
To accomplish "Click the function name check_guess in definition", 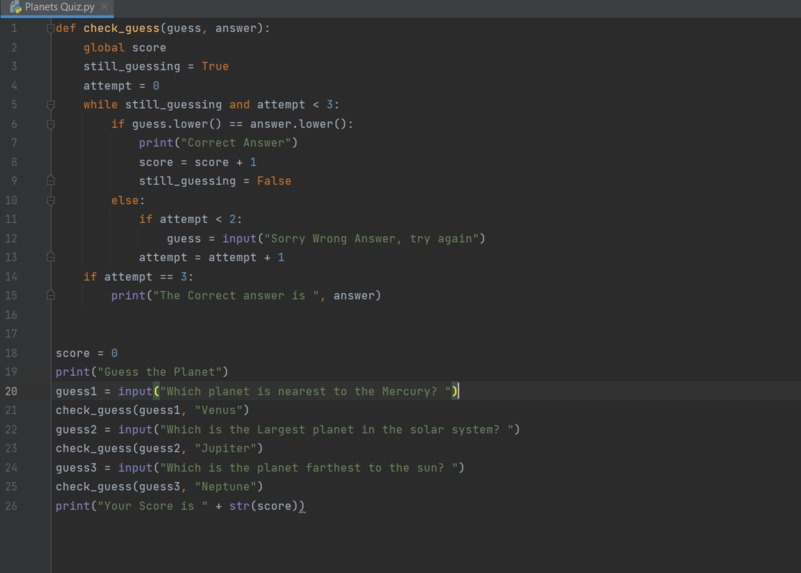I will pyautogui.click(x=121, y=29).
